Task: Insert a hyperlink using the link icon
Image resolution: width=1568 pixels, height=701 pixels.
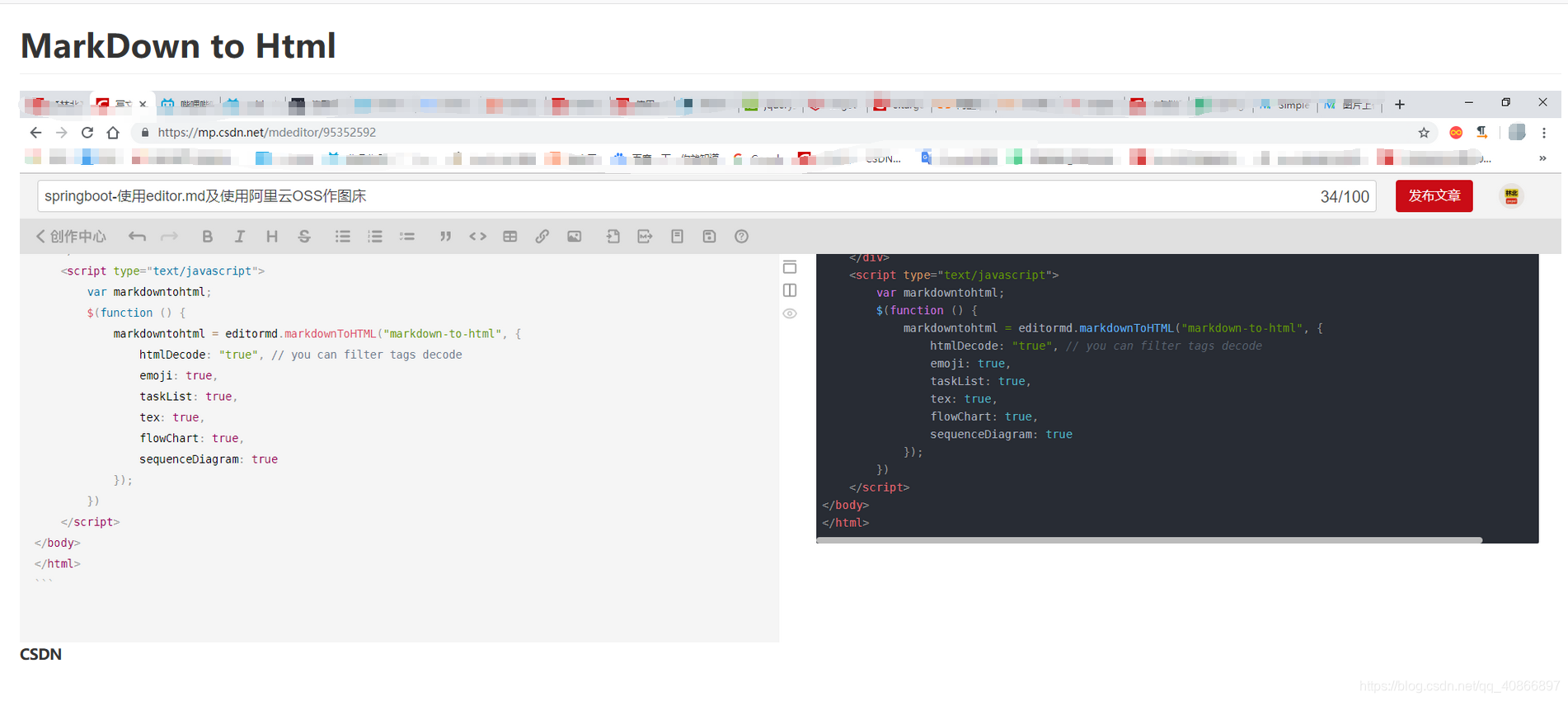Action: tap(542, 237)
